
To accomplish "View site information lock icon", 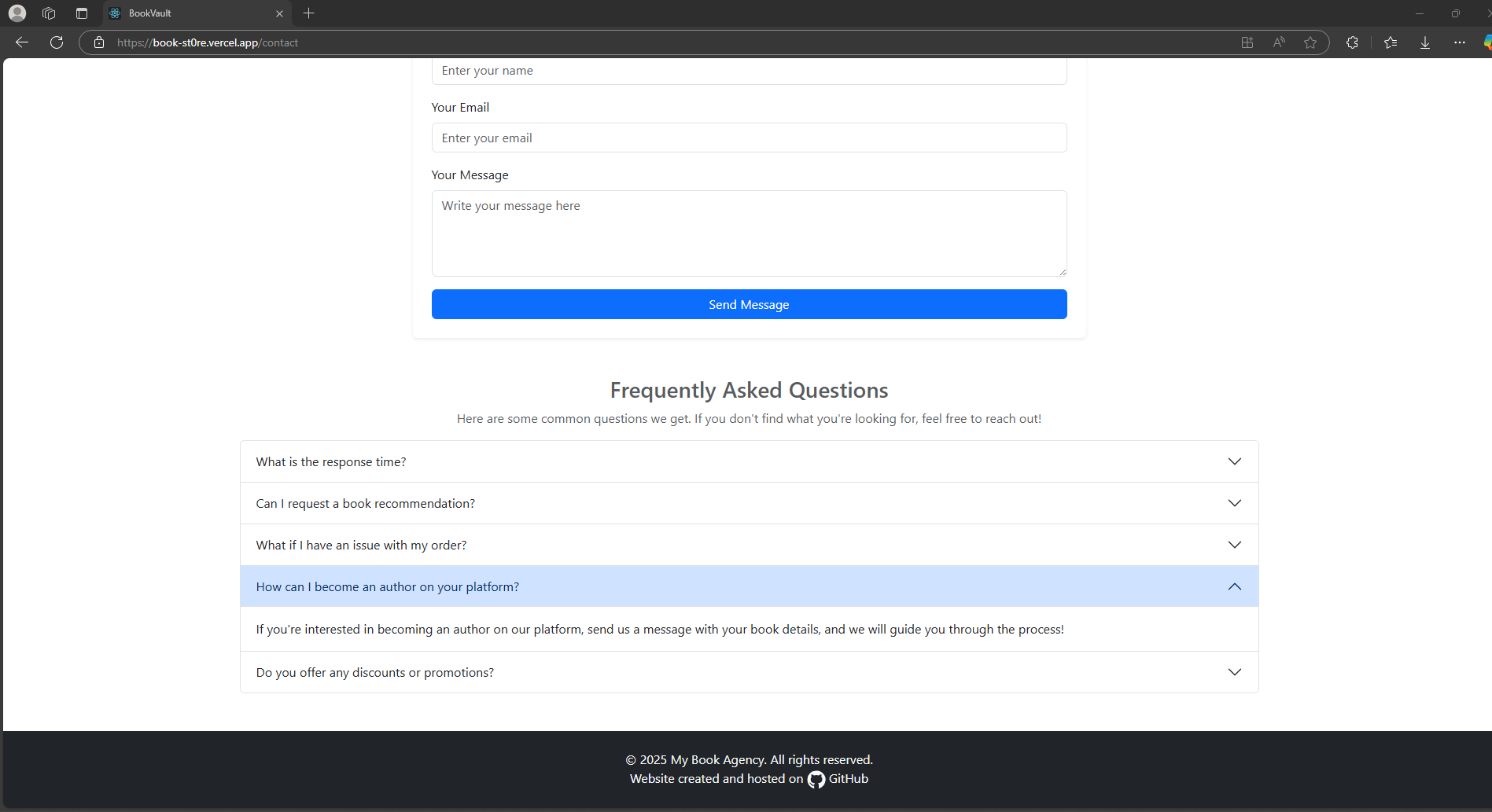I will click(x=99, y=42).
